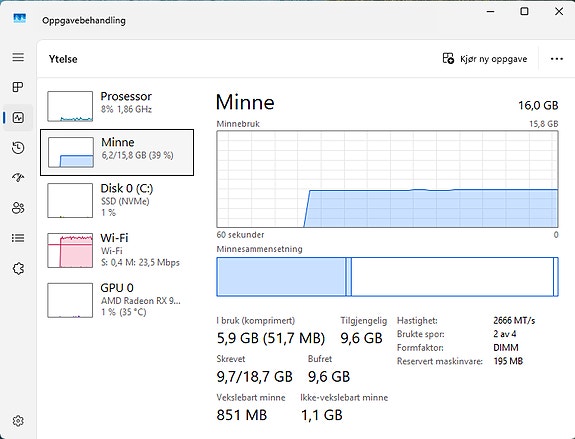Click the GPU 0 mini graph thumbnail
This screenshot has height=439, width=575.
click(70, 300)
